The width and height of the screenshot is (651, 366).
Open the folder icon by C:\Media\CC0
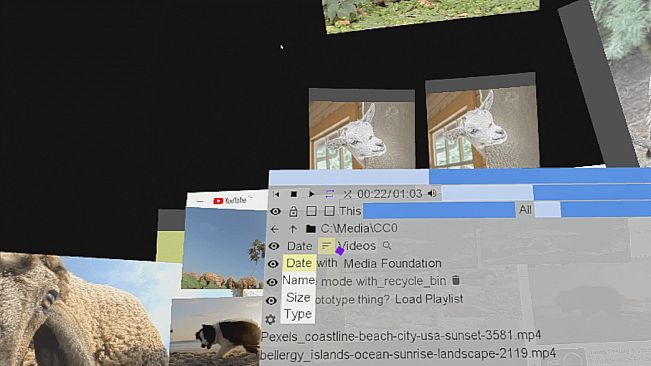(x=311, y=229)
